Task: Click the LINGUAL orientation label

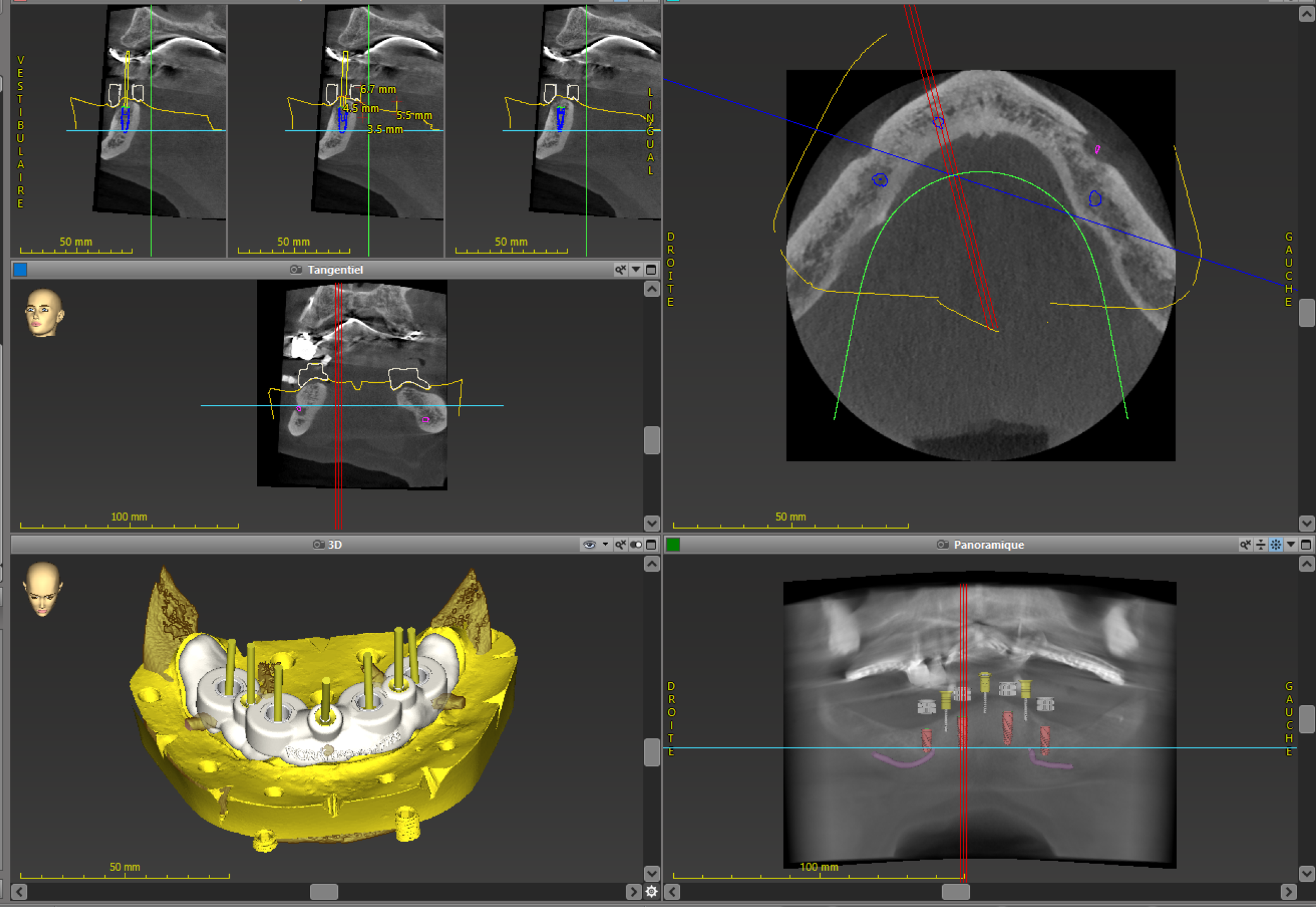Action: coord(650,132)
